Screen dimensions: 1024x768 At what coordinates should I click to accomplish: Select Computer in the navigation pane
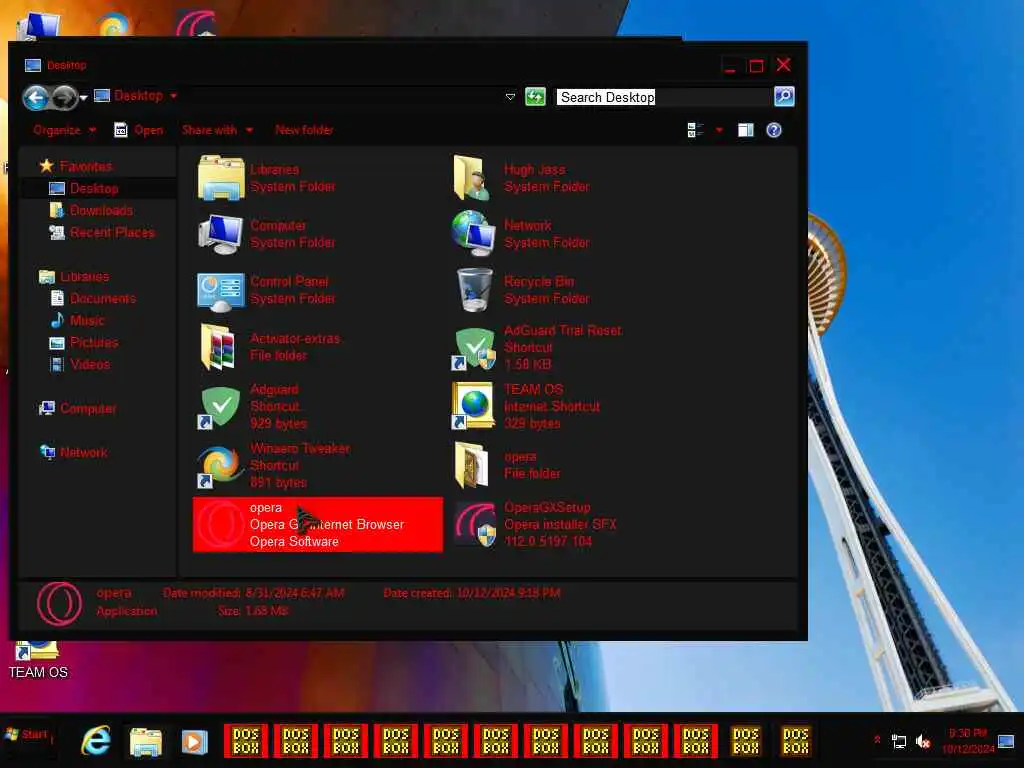pos(77,409)
